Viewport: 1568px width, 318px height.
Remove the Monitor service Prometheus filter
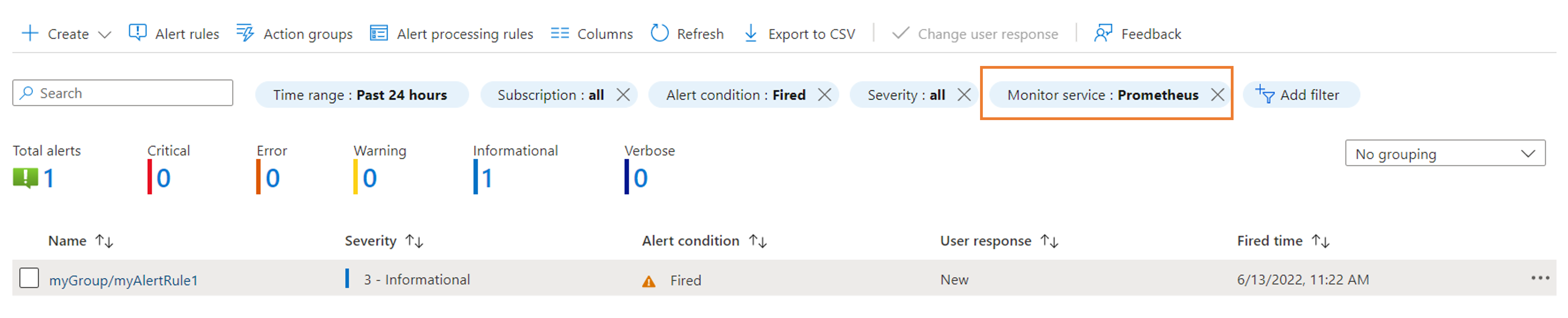pyautogui.click(x=1217, y=94)
